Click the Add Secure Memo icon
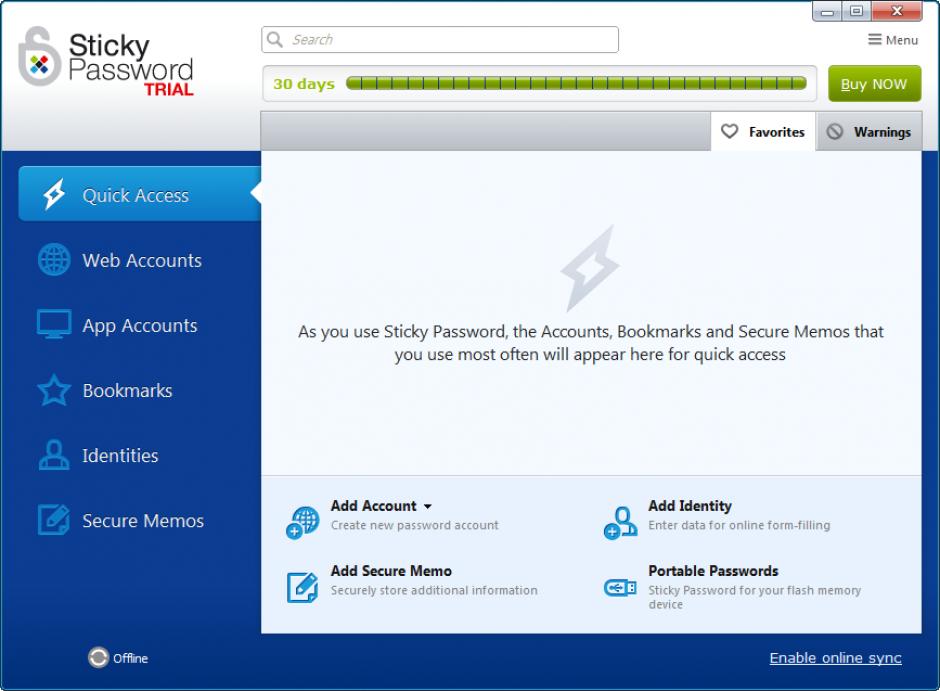Screen dimensions: 940x691 click(302, 587)
